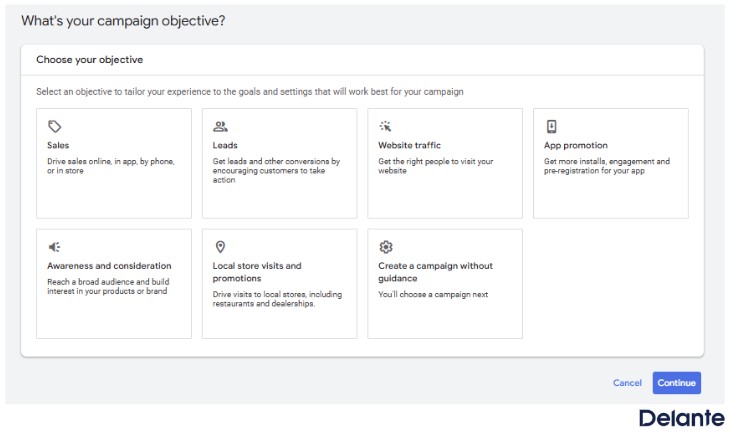Viewport: 730px width, 433px height.
Task: Click the 'Choose your objective' heading
Action: pos(89,60)
